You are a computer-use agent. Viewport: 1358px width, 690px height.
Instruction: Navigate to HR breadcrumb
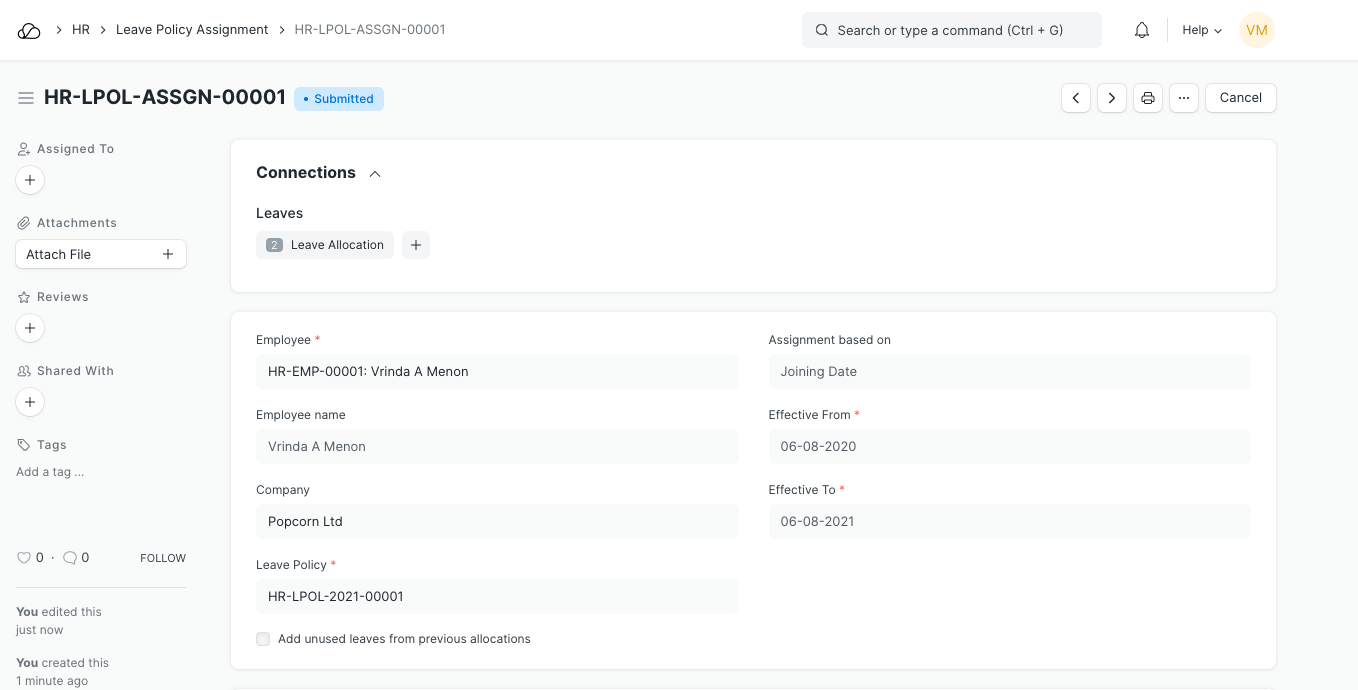[x=81, y=30]
